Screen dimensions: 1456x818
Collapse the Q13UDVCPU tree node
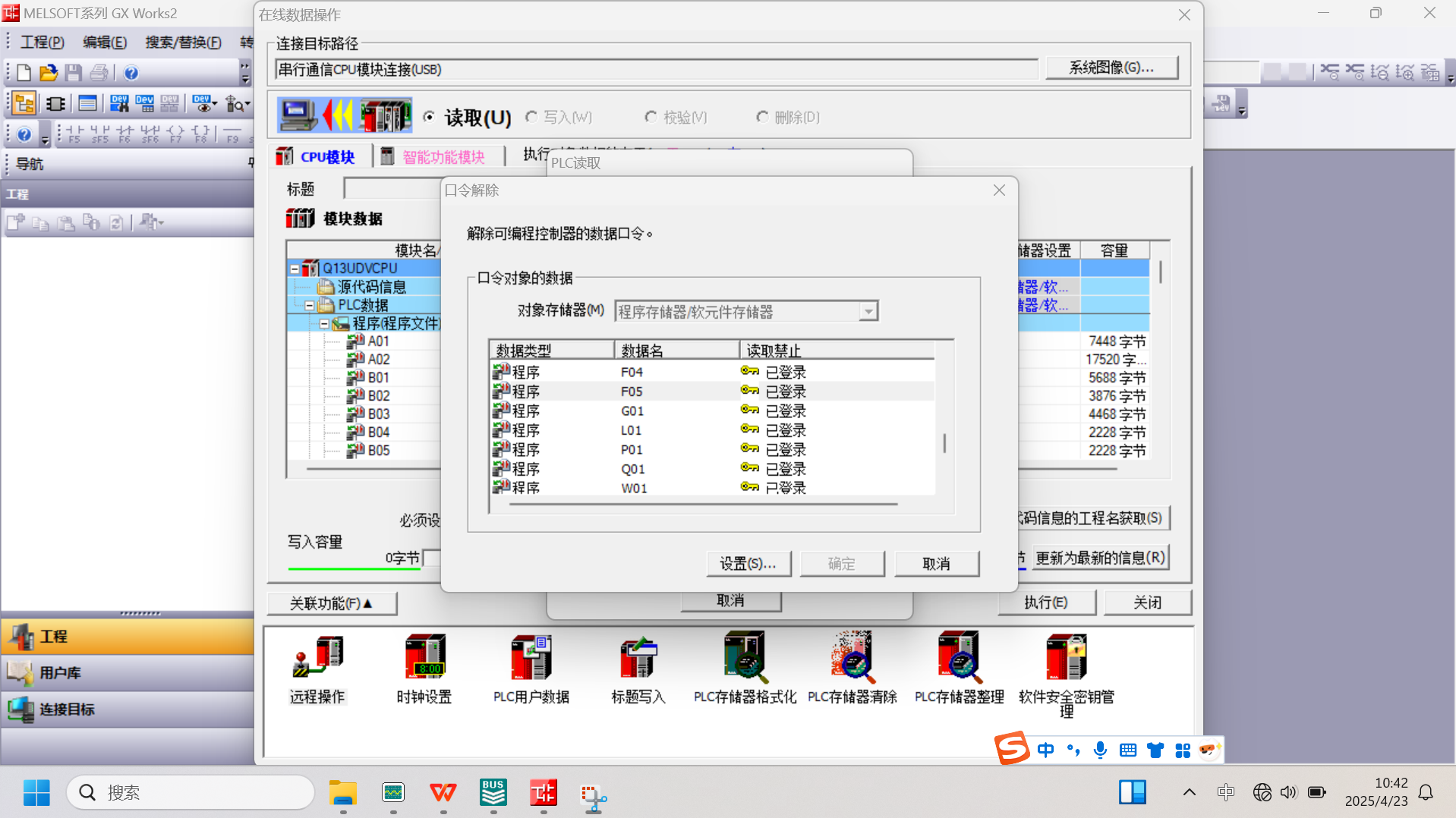coord(295,269)
